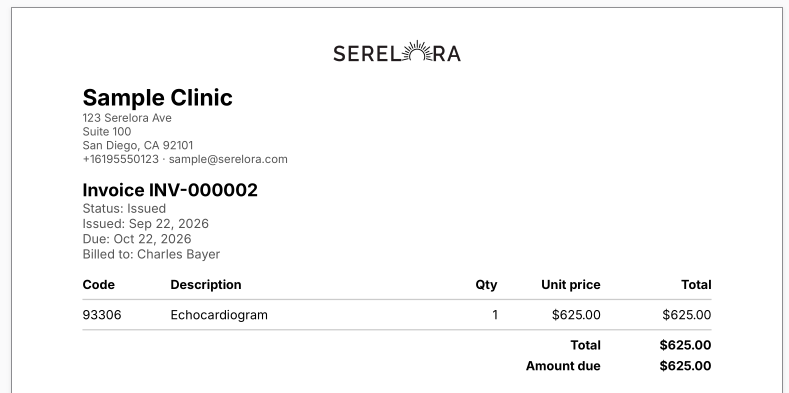Screen dimensions: 789x393
Task: Click the SERELORA brand wordmark
Action: click(397, 51)
